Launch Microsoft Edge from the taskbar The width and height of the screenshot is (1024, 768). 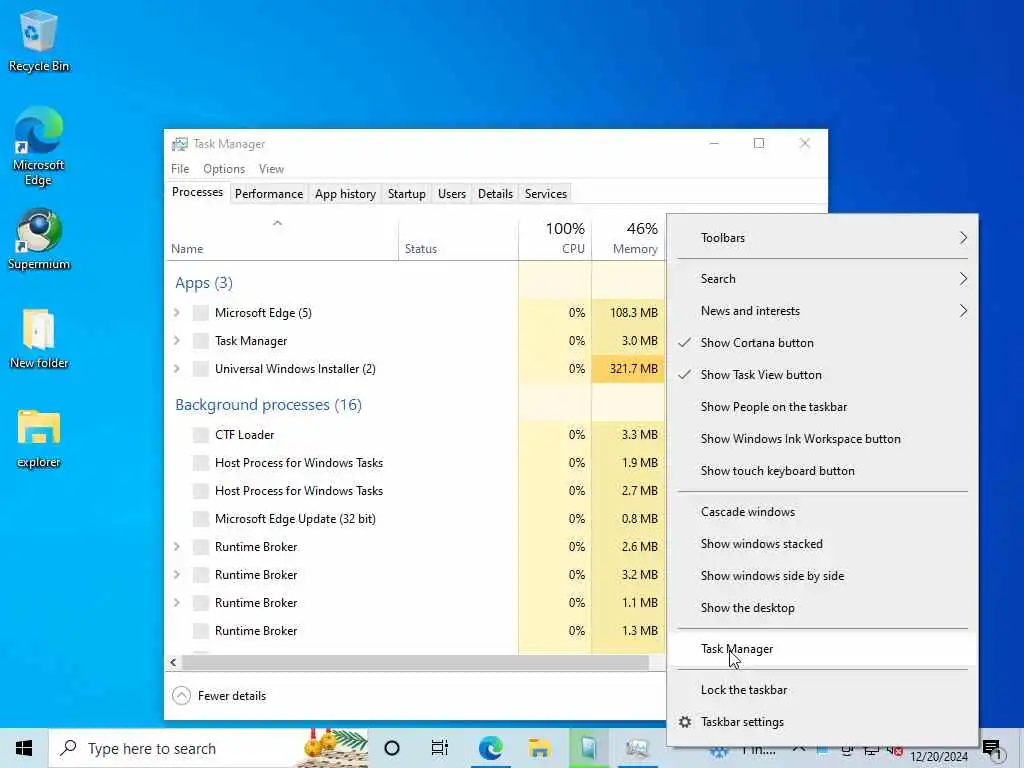click(x=490, y=748)
